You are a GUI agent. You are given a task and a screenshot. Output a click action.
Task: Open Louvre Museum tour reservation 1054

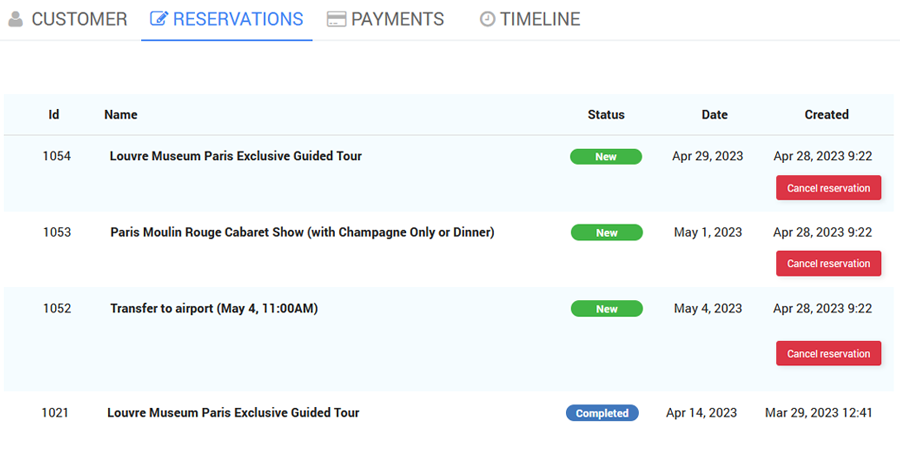235,156
